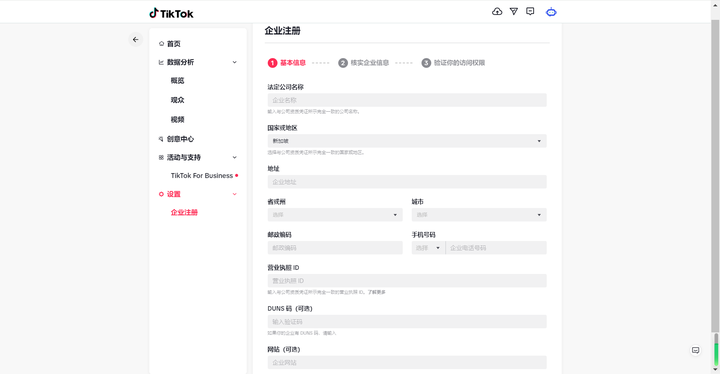Click the 设置 label in sidebar
This screenshot has width=720, height=374.
point(174,194)
